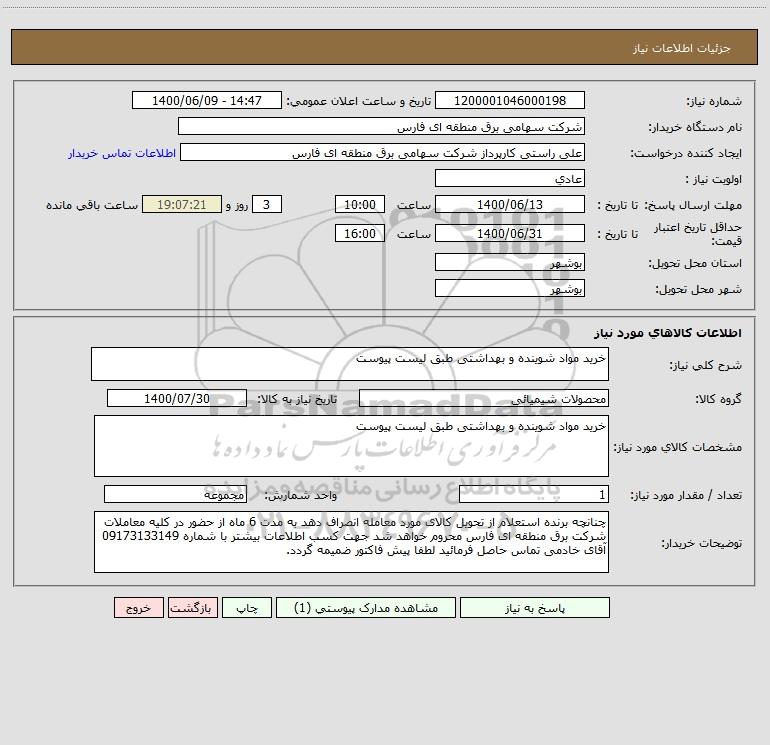Screen dimensions: 770x745
Task: Click the remaining time countdown 19:07:21
Action: (x=182, y=204)
